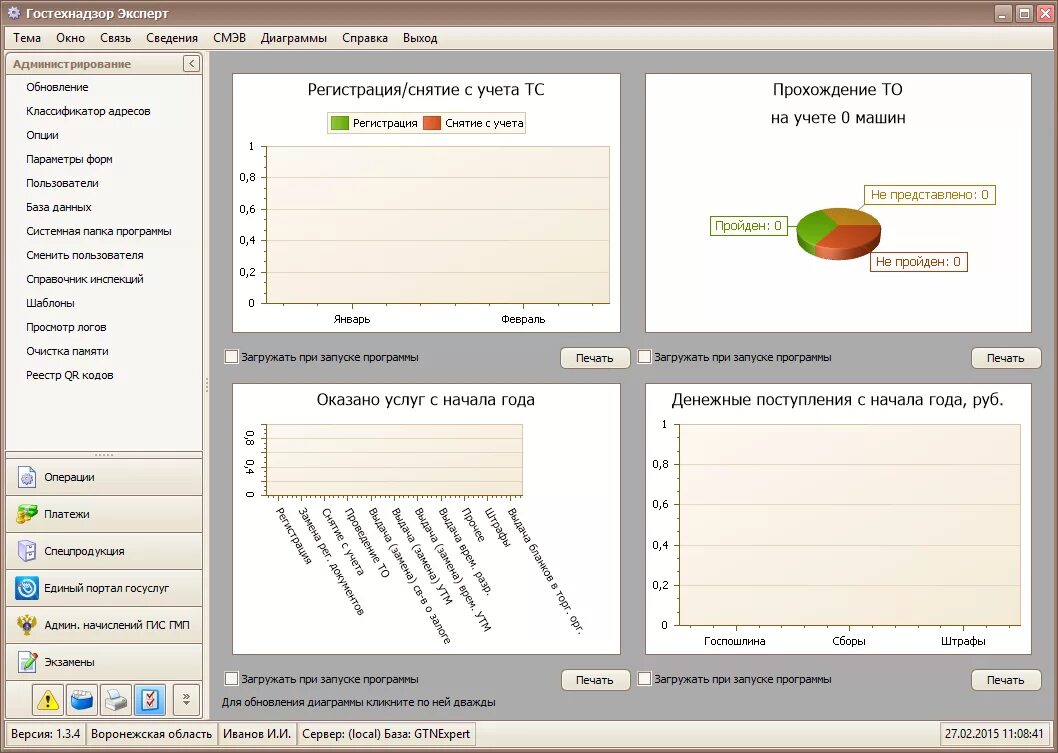Click Иванов И.И. in status bar
The width and height of the screenshot is (1058, 753).
[256, 733]
